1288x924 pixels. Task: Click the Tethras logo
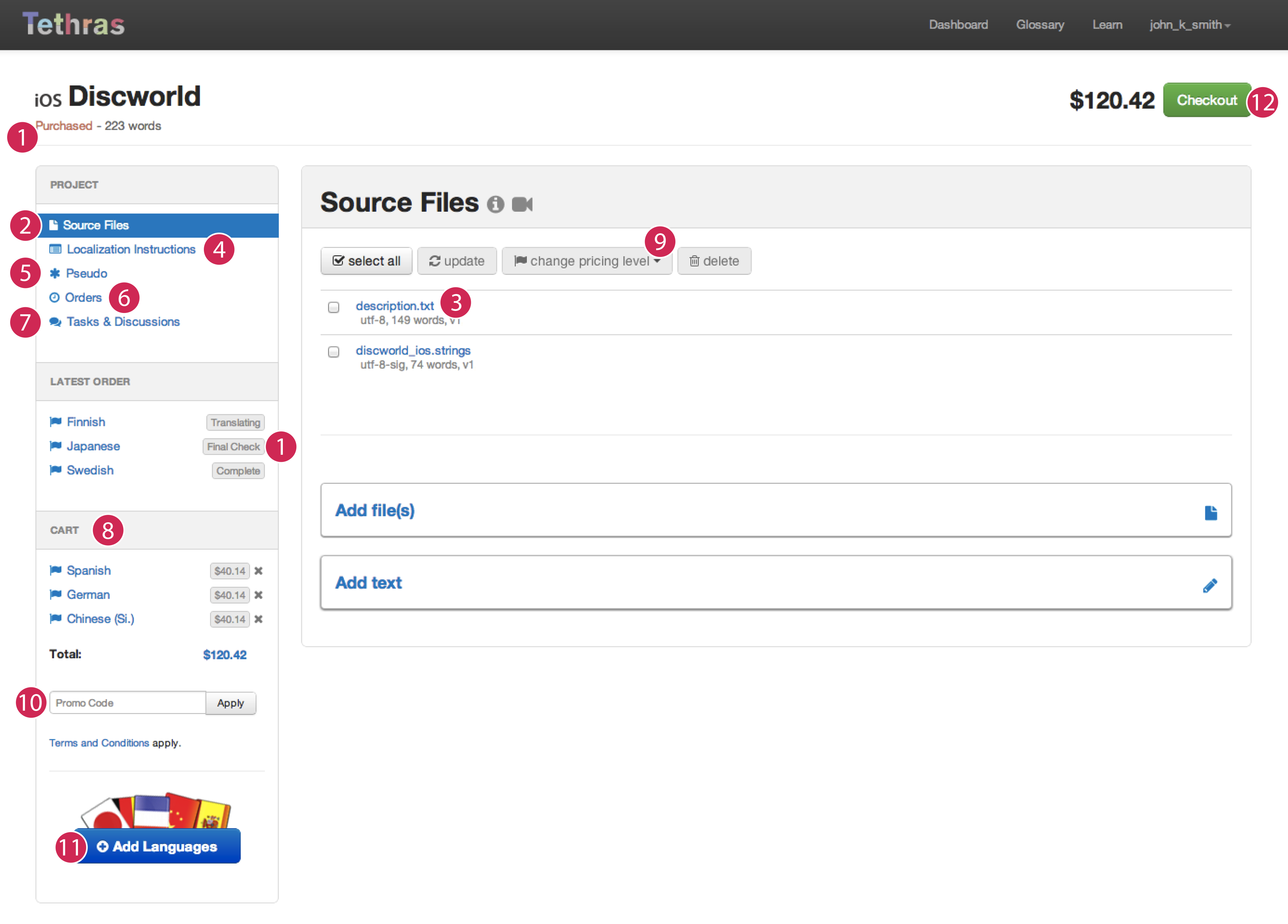pos(73,24)
